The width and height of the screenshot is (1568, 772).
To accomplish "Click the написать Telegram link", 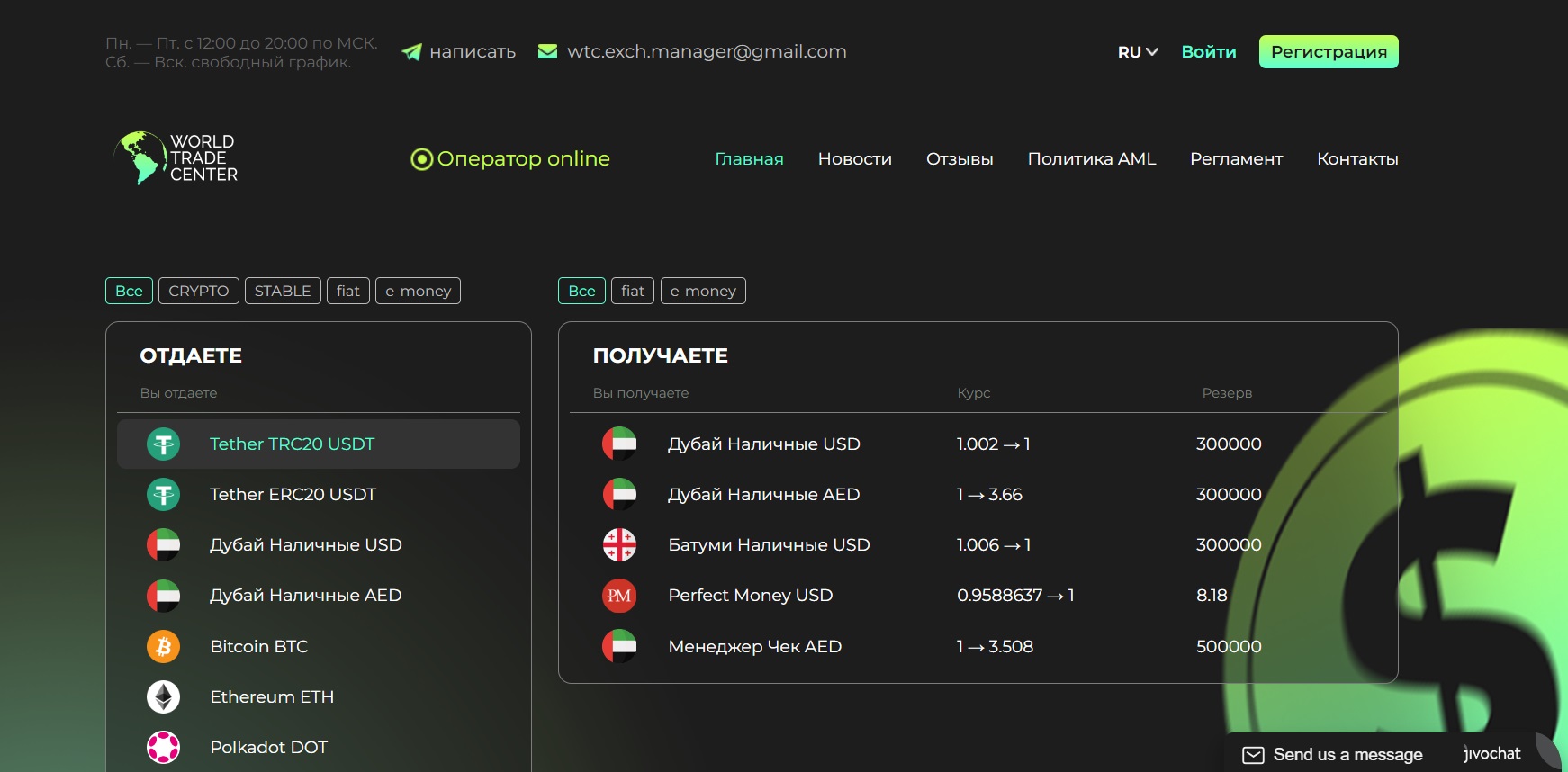I will tap(473, 52).
